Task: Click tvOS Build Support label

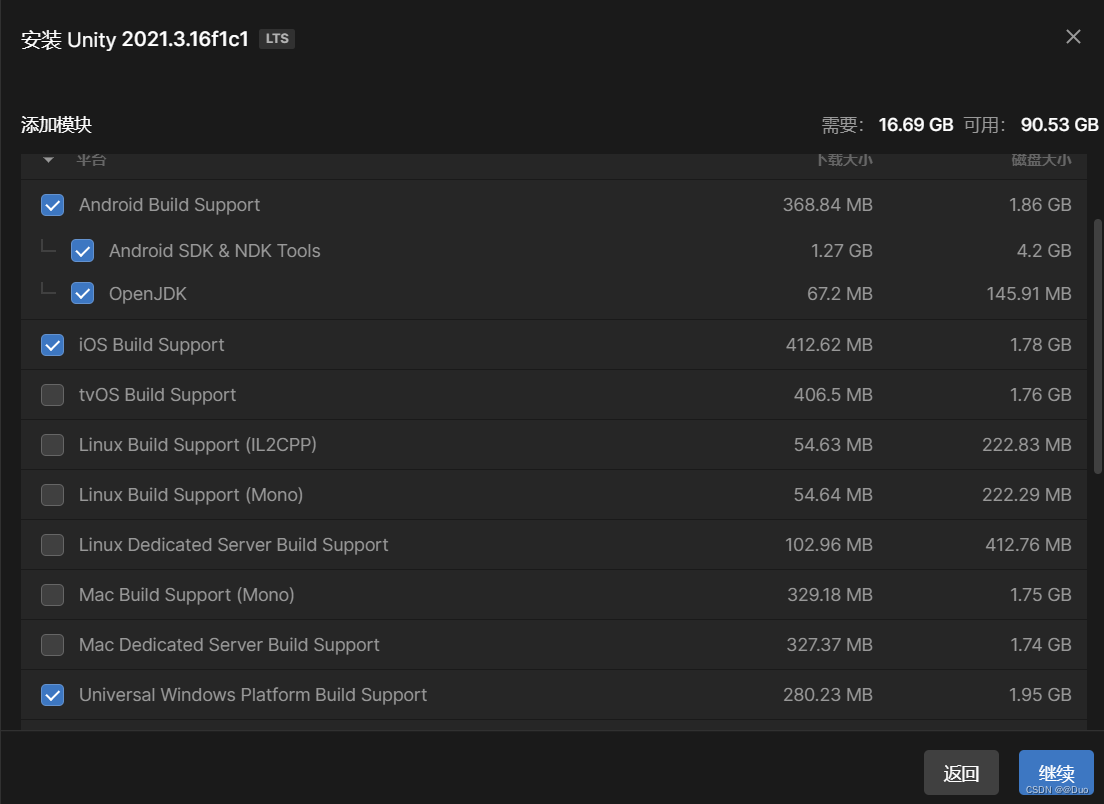Action: pyautogui.click(x=158, y=395)
